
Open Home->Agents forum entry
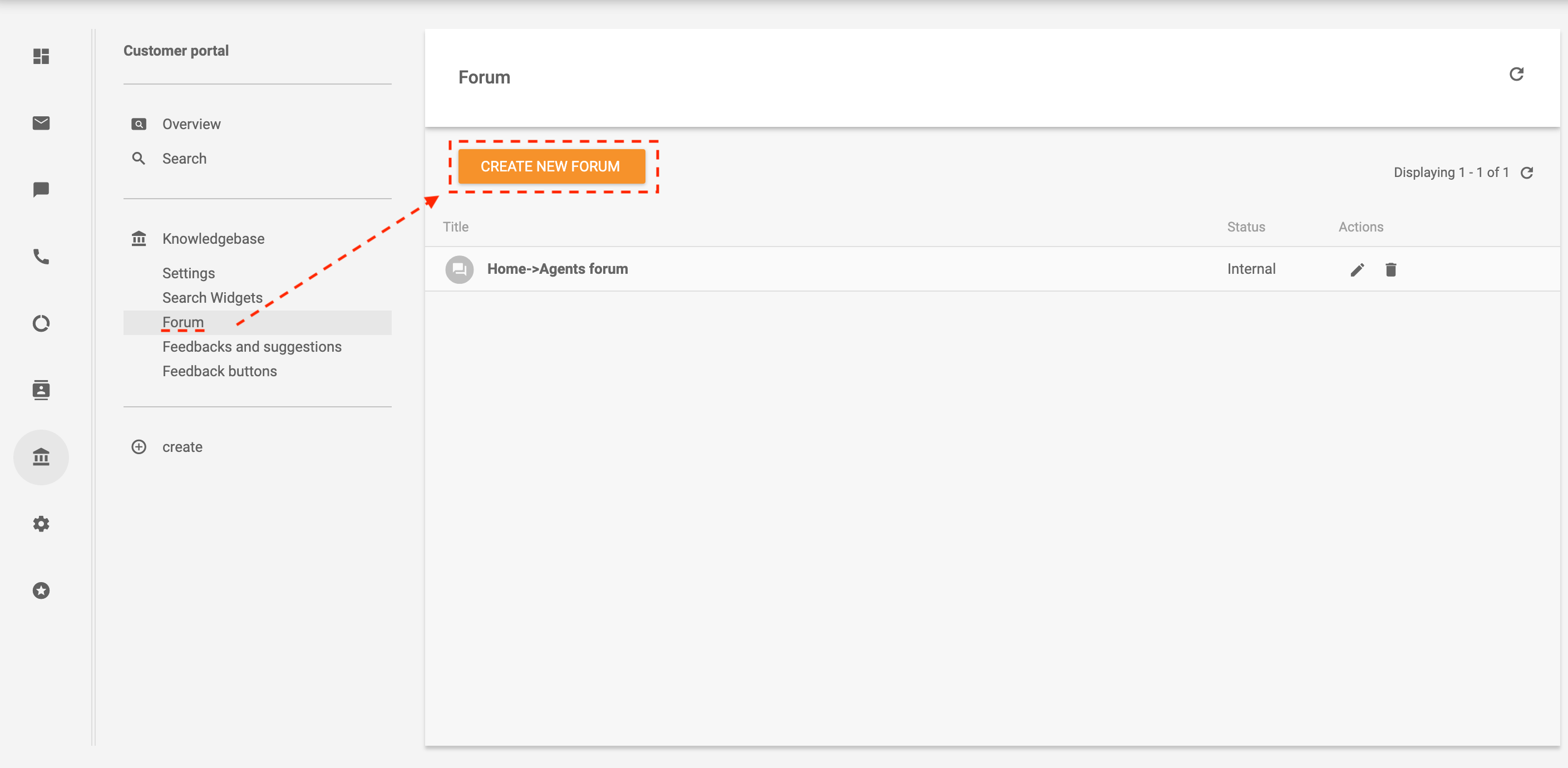557,269
